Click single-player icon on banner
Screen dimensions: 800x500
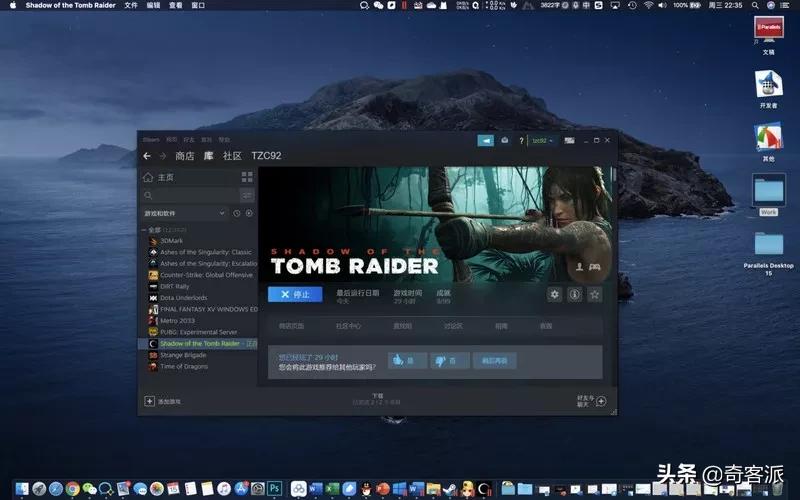pyautogui.click(x=580, y=267)
